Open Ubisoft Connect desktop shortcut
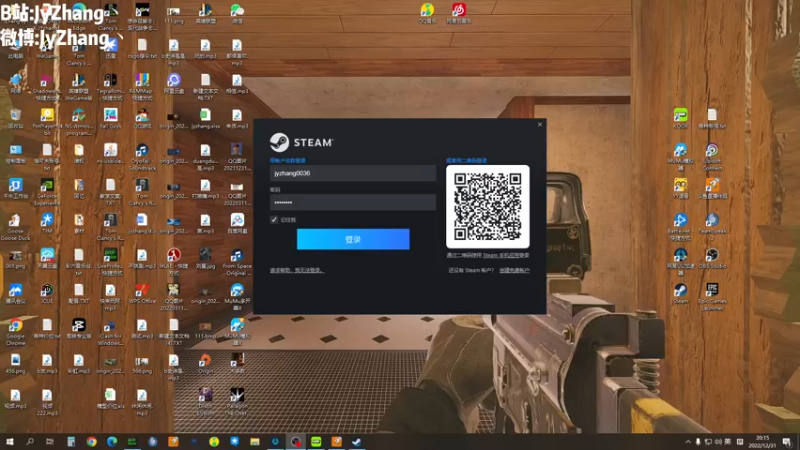The width and height of the screenshot is (800, 450). [x=712, y=157]
